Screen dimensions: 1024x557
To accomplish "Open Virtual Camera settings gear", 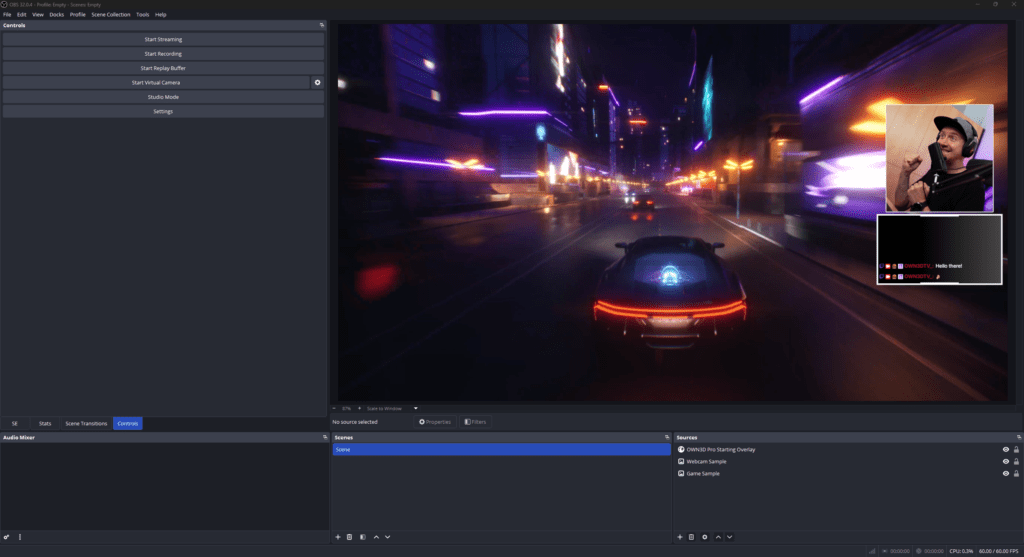I will point(317,83).
